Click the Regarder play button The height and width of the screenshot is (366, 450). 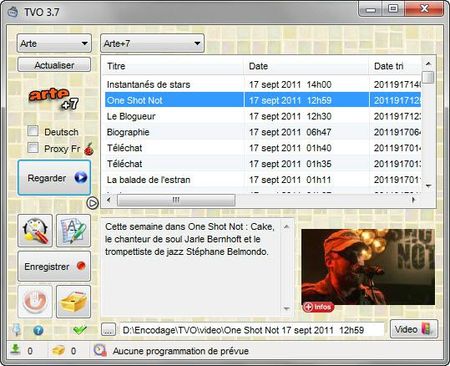pos(54,178)
